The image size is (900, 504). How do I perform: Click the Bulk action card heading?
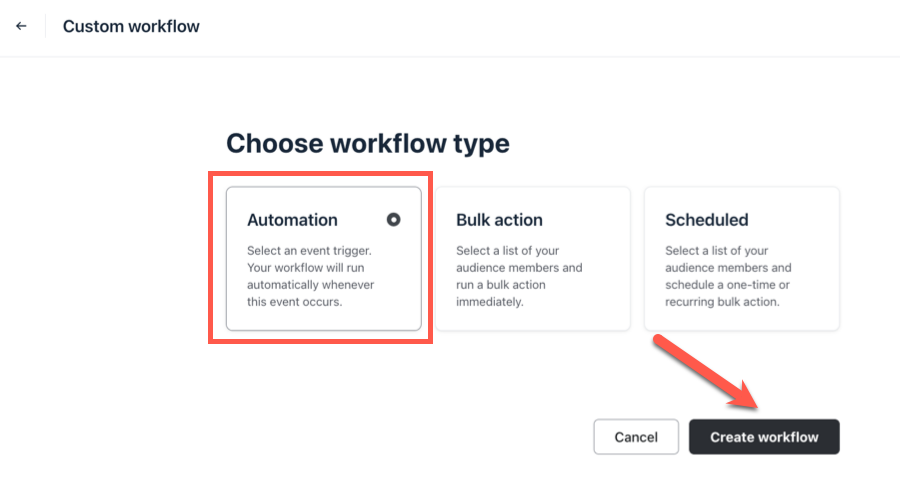499,220
